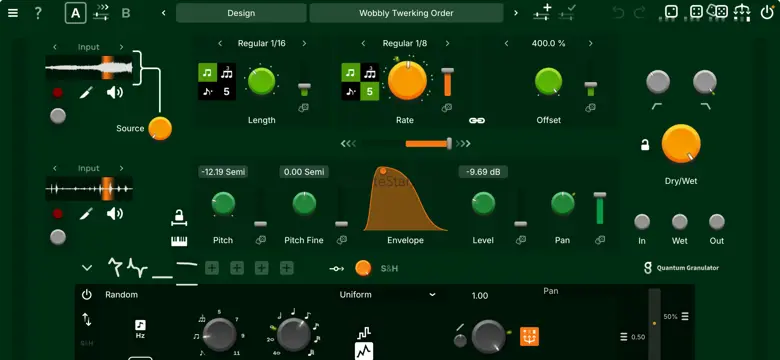Viewport: 780px width, 360px height.
Task: Open the 0.50 options menu icon
Action: pos(624,337)
